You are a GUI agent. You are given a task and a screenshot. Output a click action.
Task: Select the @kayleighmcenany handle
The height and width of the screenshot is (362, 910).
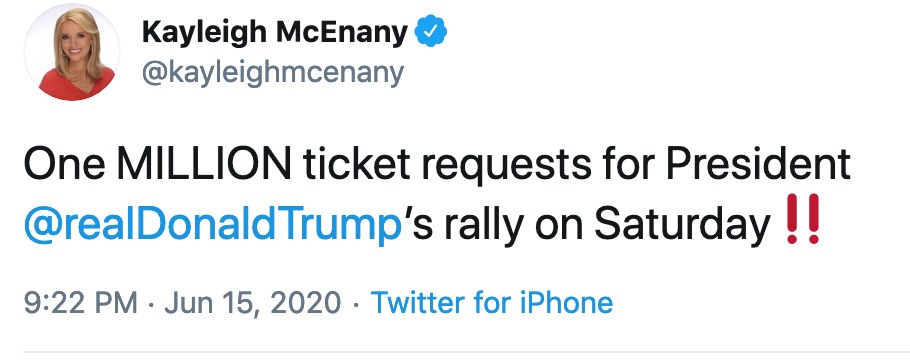[273, 74]
